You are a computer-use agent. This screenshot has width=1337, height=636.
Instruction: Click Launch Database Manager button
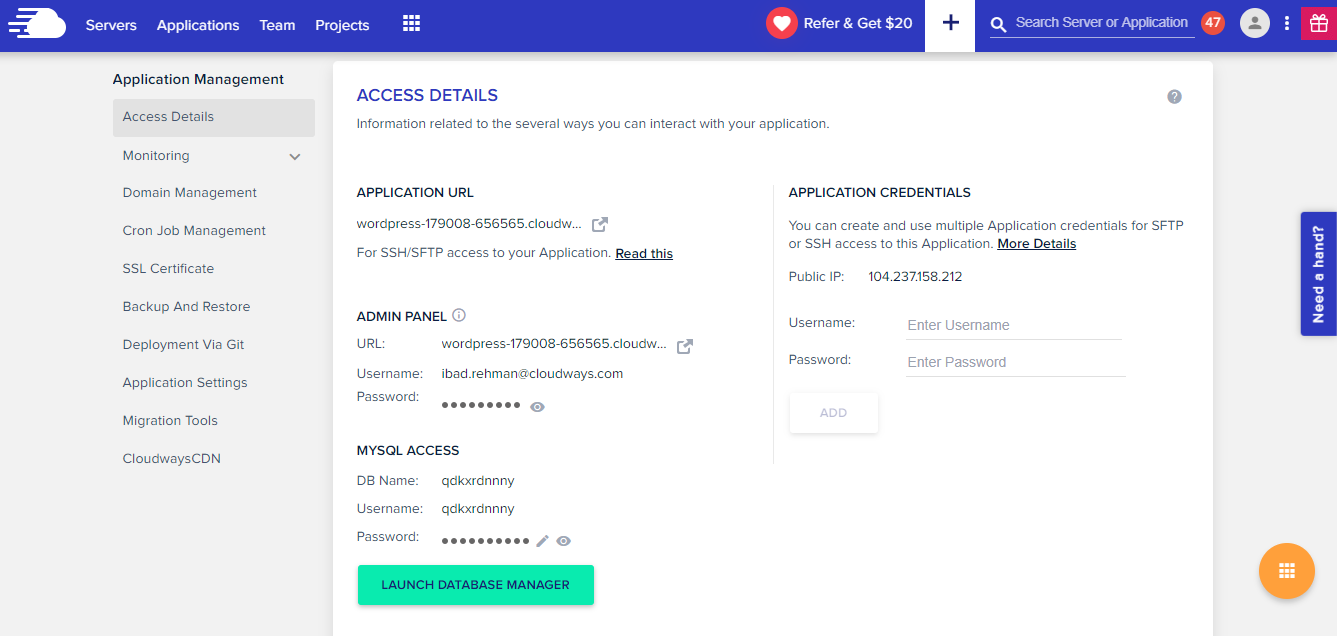(x=476, y=585)
